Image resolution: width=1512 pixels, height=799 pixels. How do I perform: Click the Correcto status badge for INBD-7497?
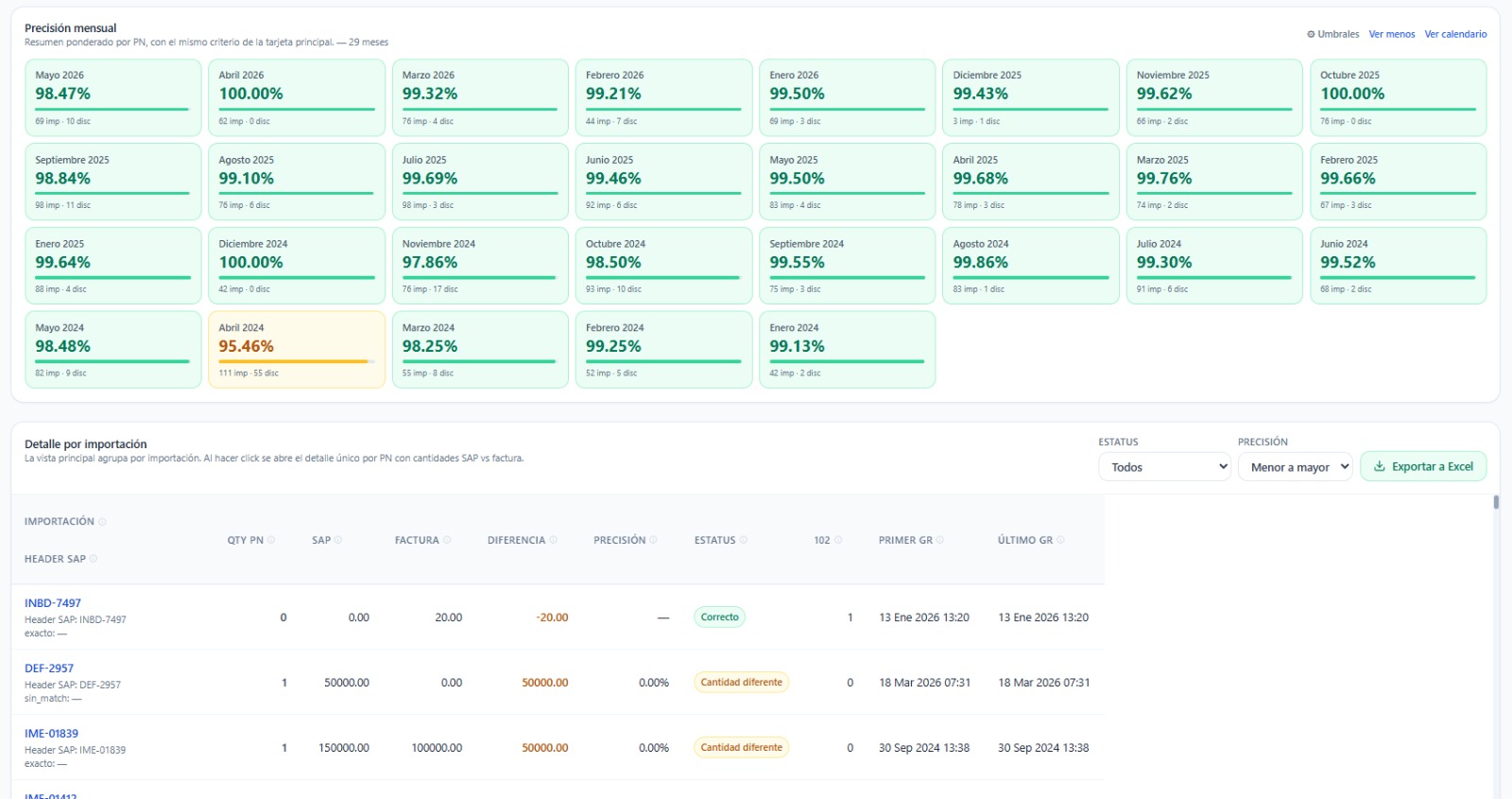pyautogui.click(x=720, y=617)
